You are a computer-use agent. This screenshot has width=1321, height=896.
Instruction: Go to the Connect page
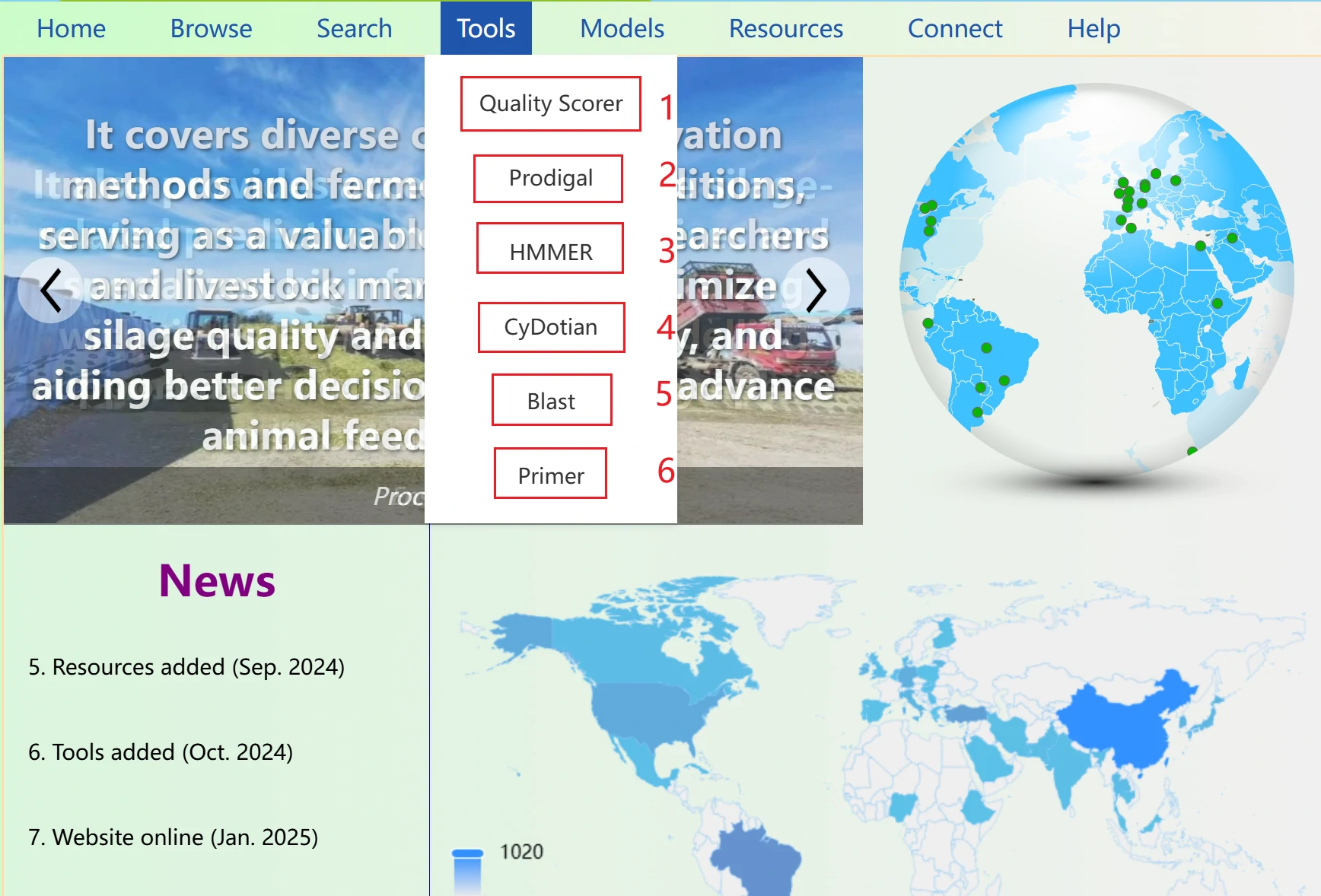coord(955,28)
